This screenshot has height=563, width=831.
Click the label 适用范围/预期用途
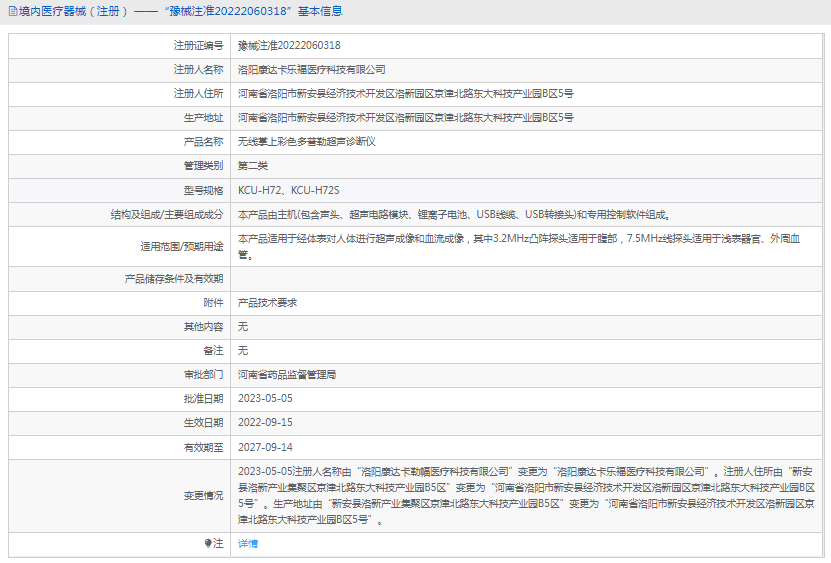(x=182, y=247)
